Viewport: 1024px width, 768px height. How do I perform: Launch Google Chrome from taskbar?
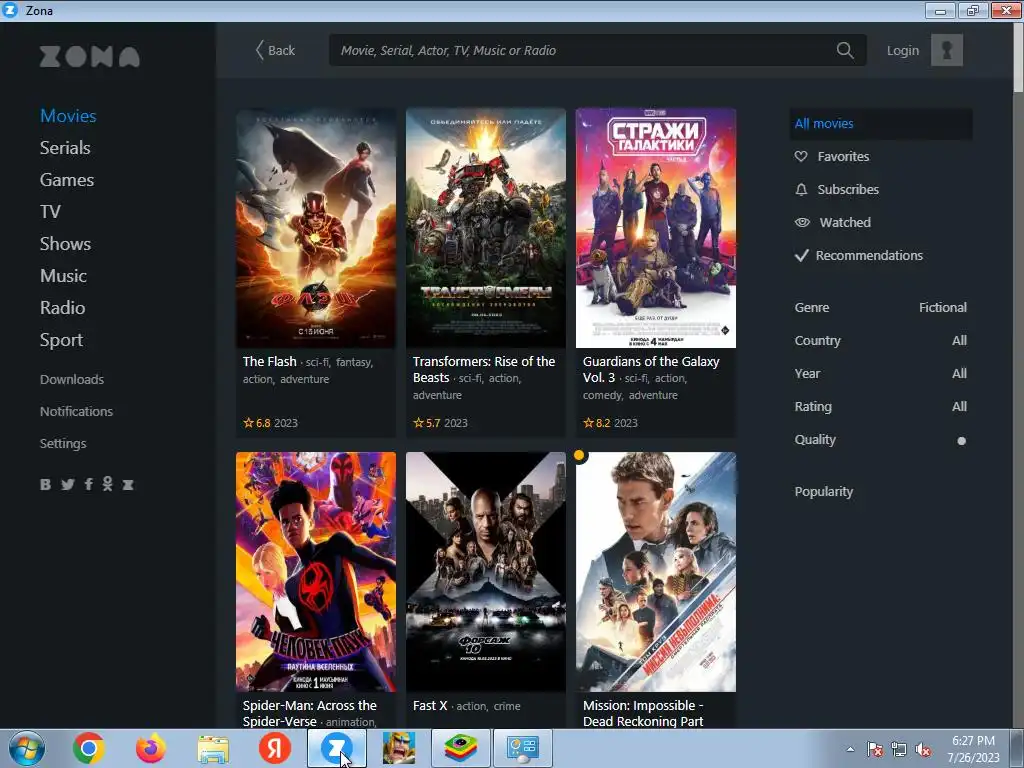coord(89,748)
